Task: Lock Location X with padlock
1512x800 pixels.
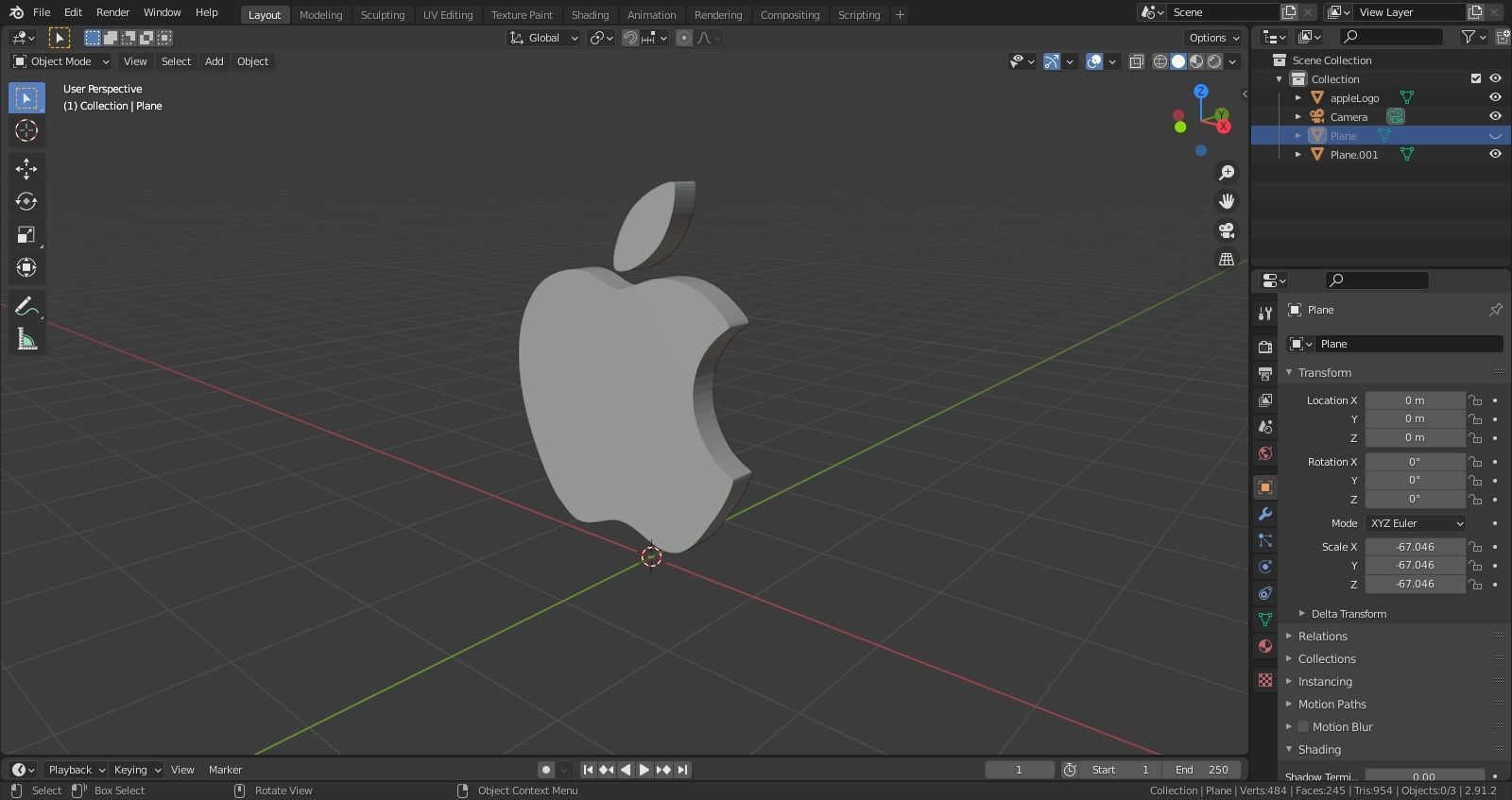Action: 1475,400
